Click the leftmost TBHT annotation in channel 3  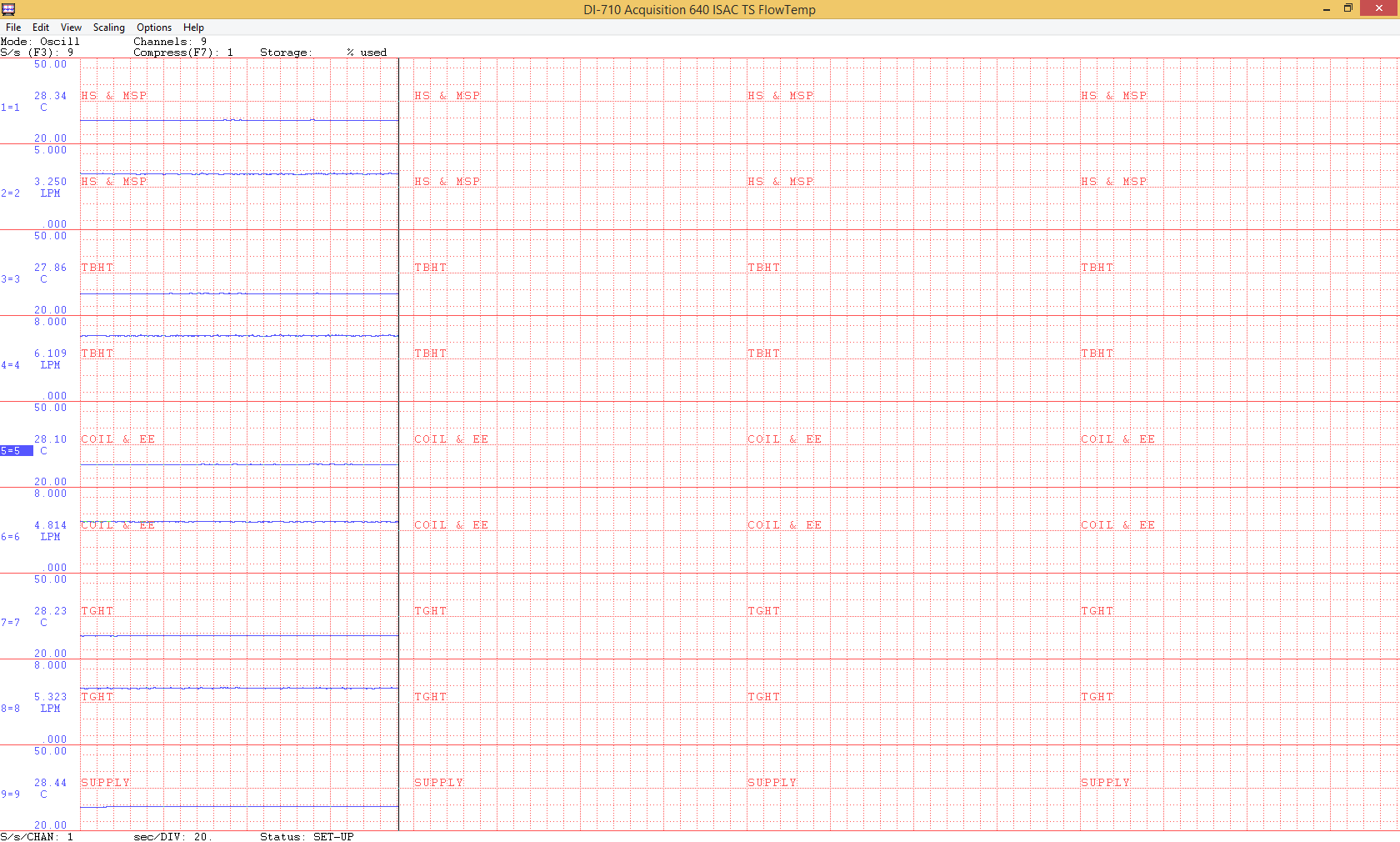[97, 268]
